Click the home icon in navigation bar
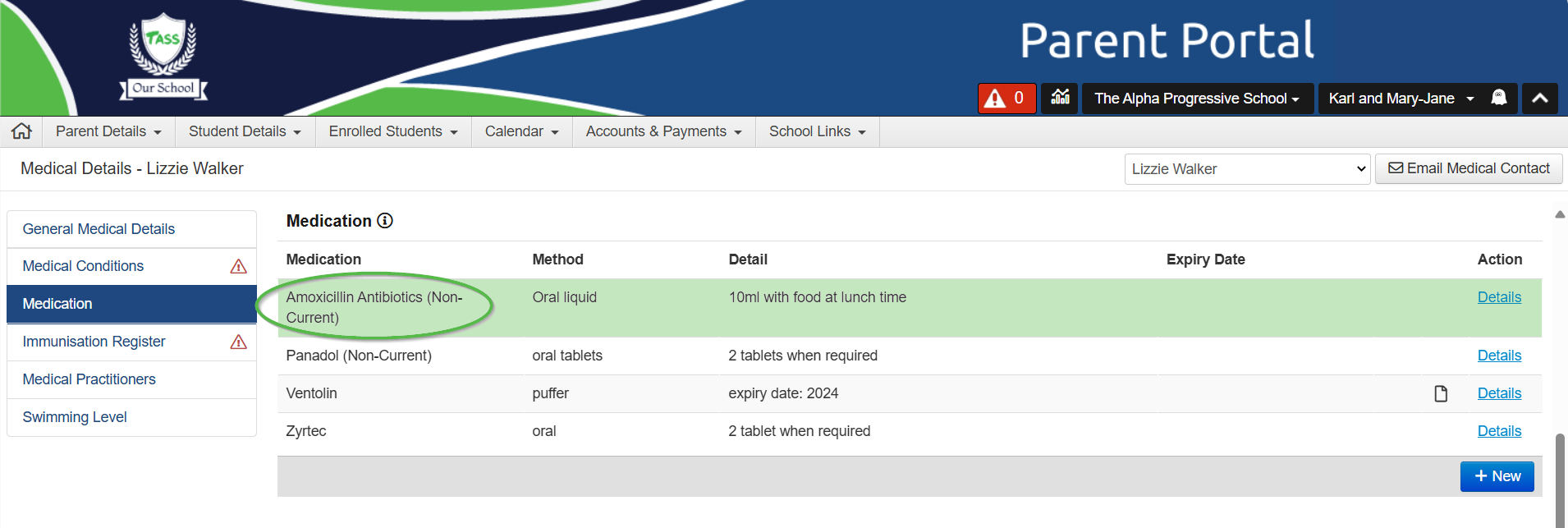This screenshot has width=1568, height=528. click(x=22, y=131)
